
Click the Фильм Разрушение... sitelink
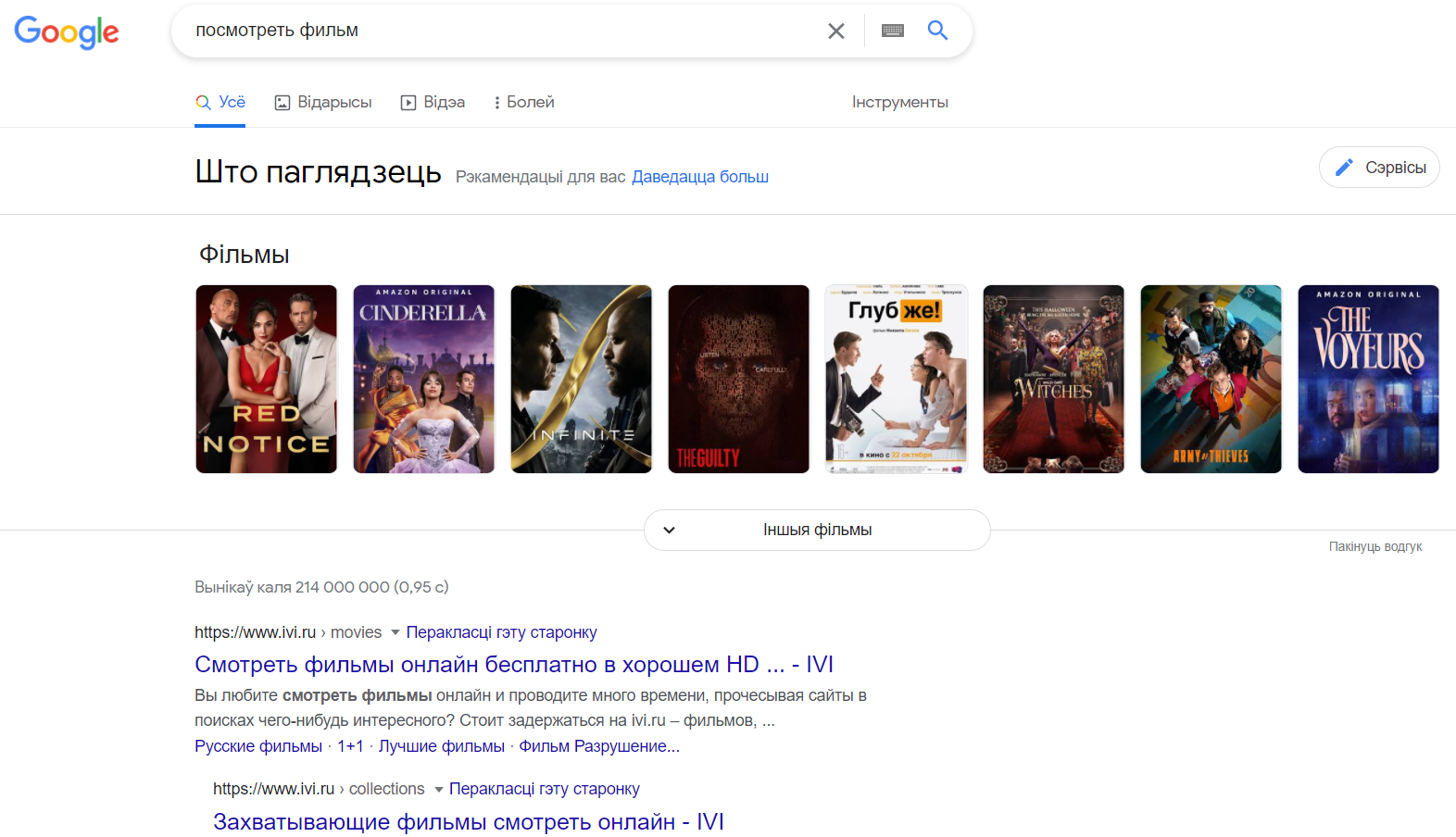point(599,746)
